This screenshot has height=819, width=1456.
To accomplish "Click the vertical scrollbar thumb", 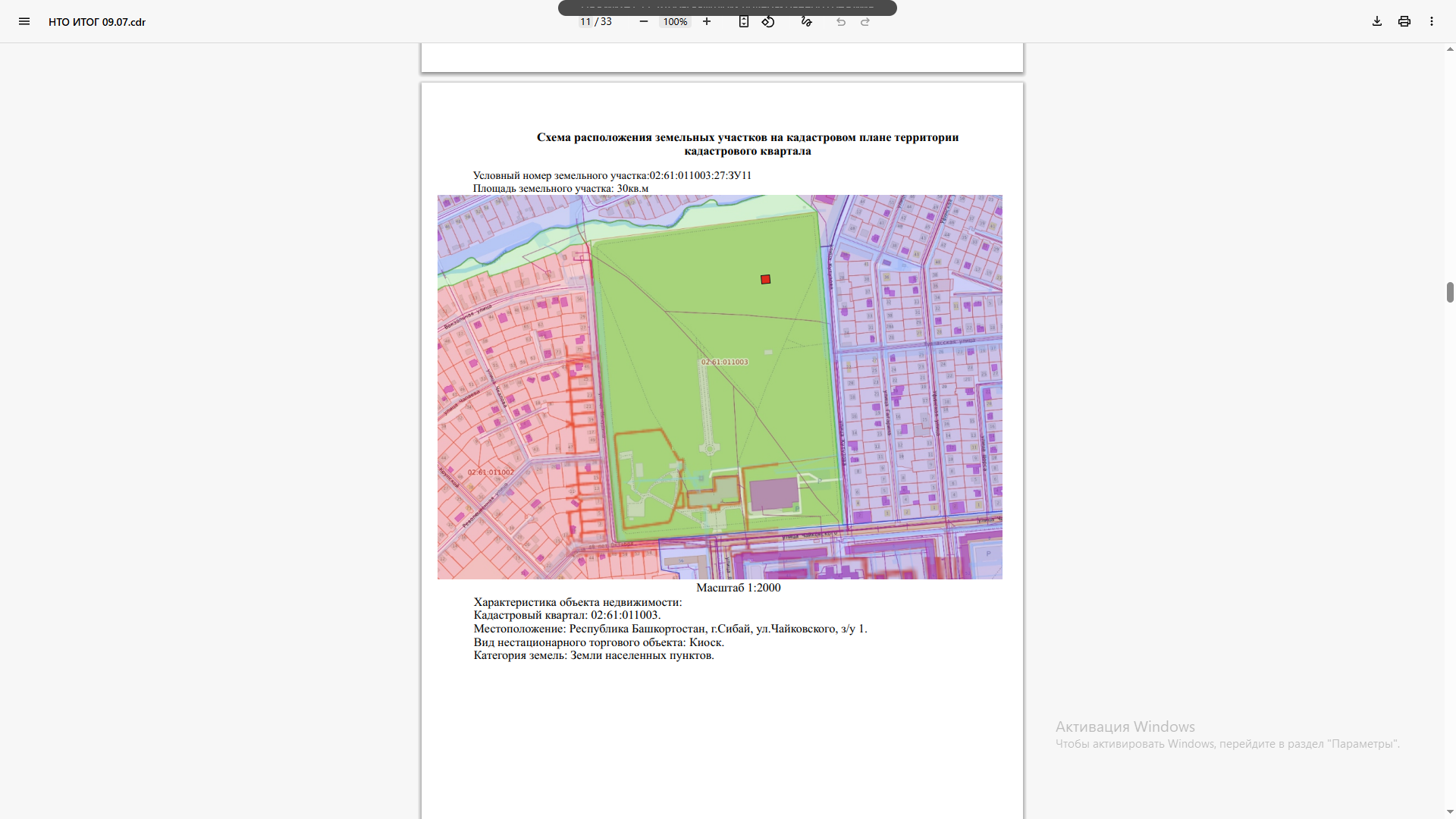I will pyautogui.click(x=1450, y=292).
